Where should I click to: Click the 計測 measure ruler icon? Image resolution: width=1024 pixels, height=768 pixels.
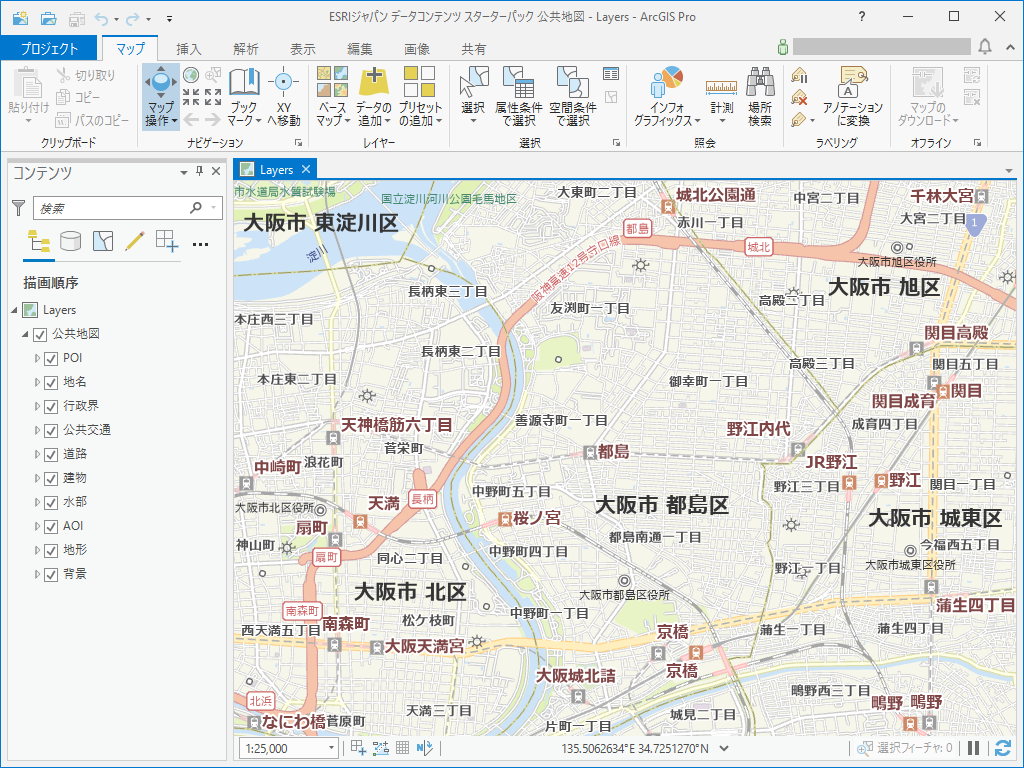(720, 85)
